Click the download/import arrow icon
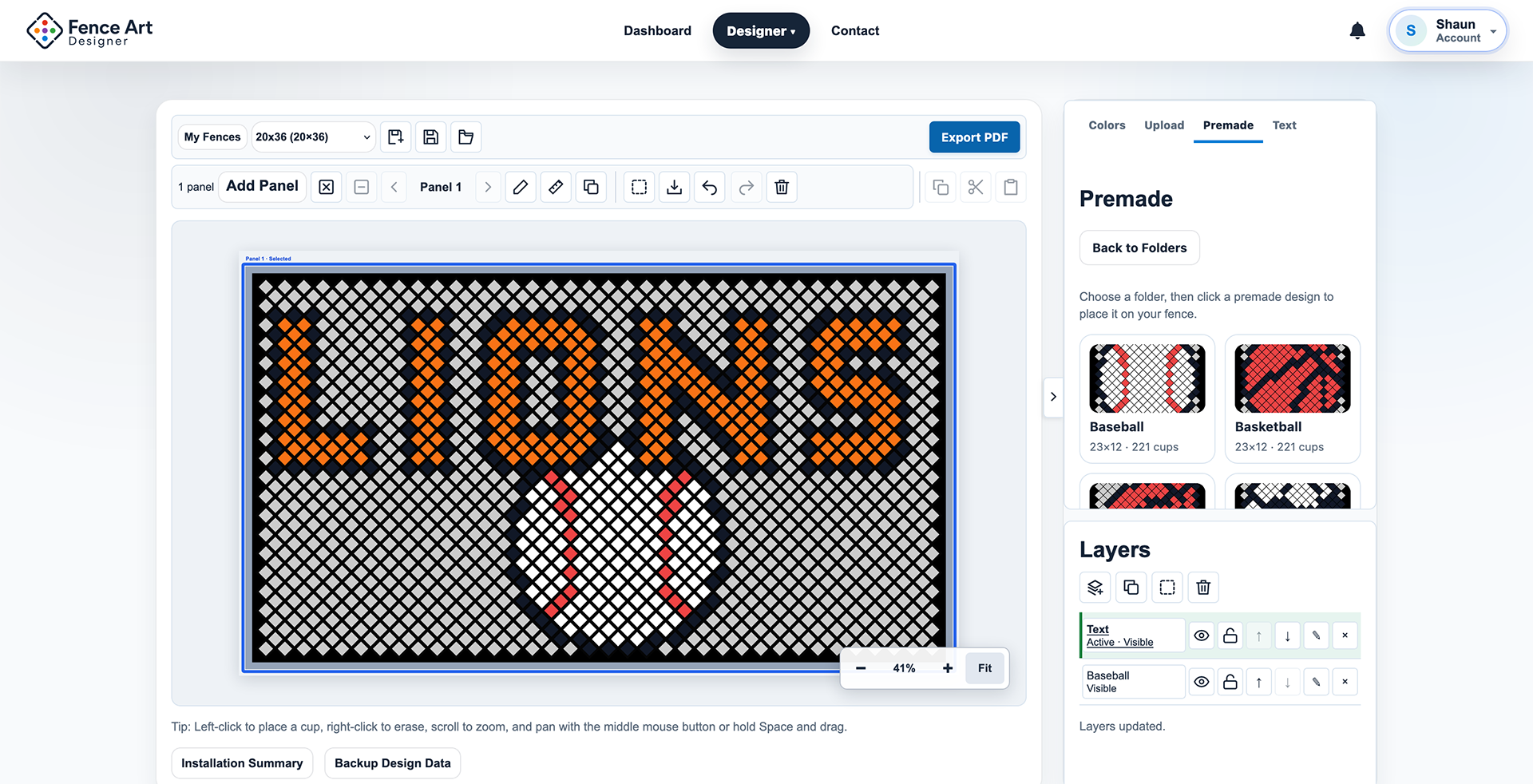The image size is (1533, 784). [675, 187]
